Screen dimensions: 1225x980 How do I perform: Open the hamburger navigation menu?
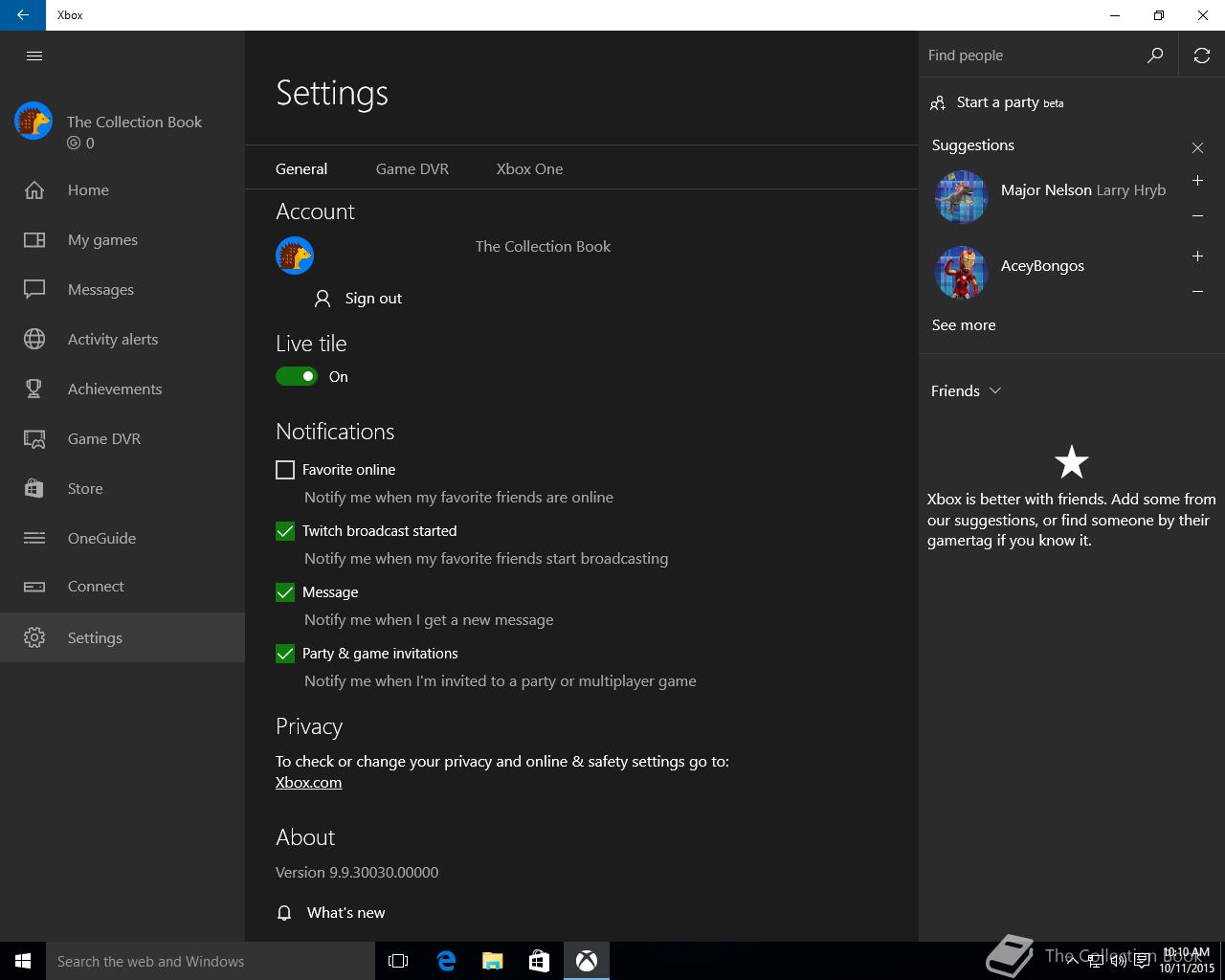coord(34,56)
